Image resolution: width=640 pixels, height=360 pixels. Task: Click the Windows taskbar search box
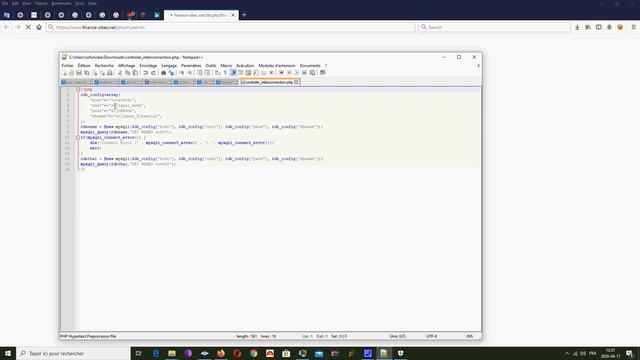pos(73,353)
